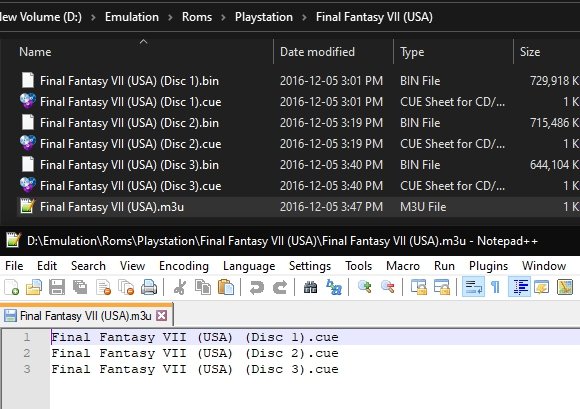Screen dimensions: 580x409
Task: Expand the chevron after Emulation breadcrumb
Action: pyautogui.click(x=170, y=17)
